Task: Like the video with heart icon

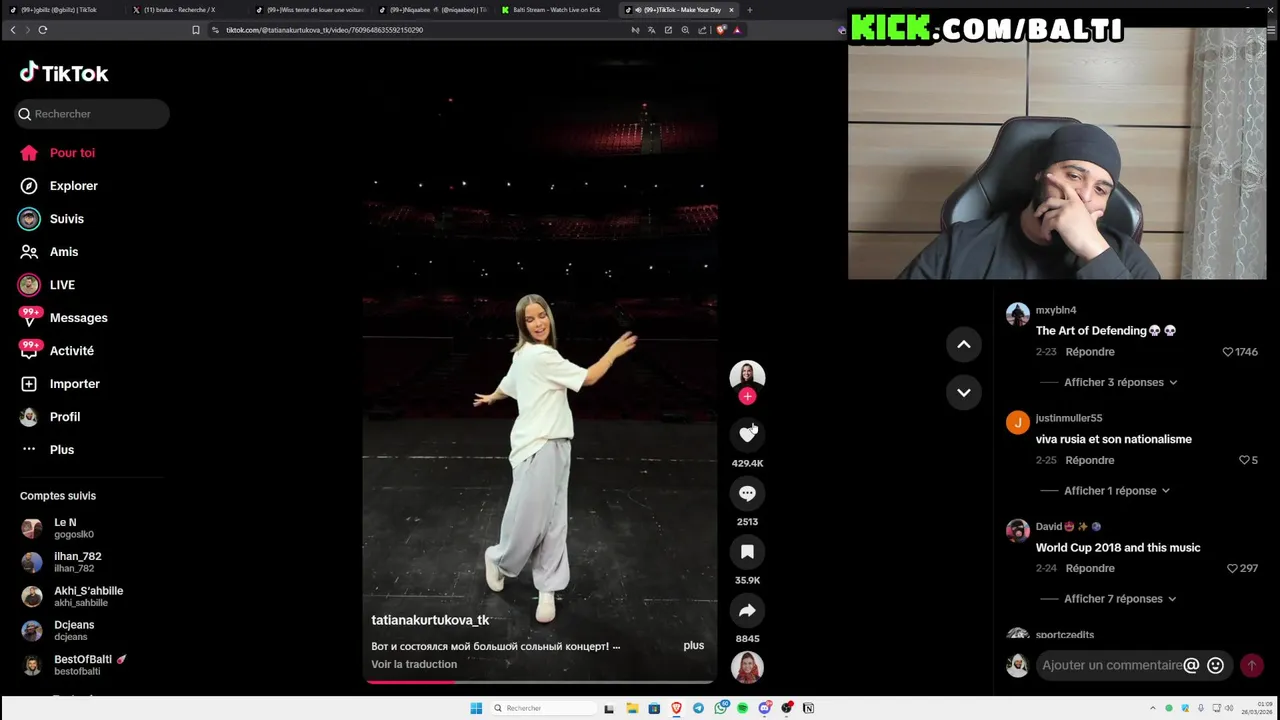Action: [747, 433]
